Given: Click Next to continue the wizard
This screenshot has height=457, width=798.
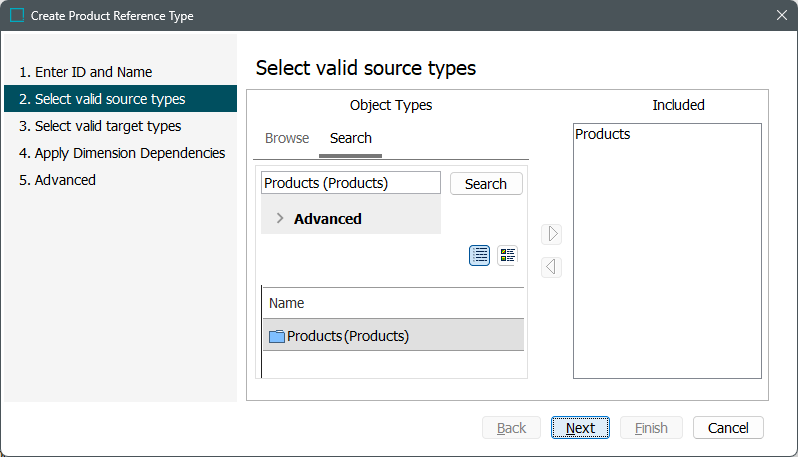Looking at the screenshot, I should (580, 427).
